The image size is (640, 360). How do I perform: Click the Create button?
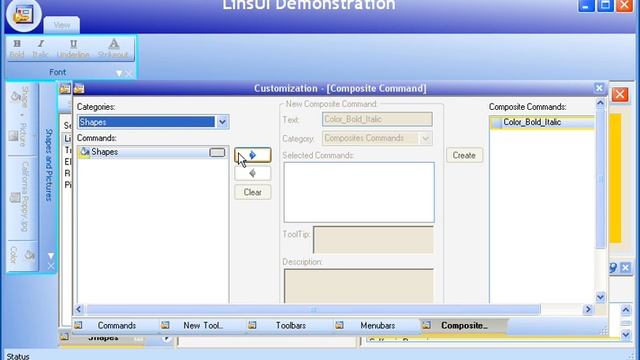point(464,155)
